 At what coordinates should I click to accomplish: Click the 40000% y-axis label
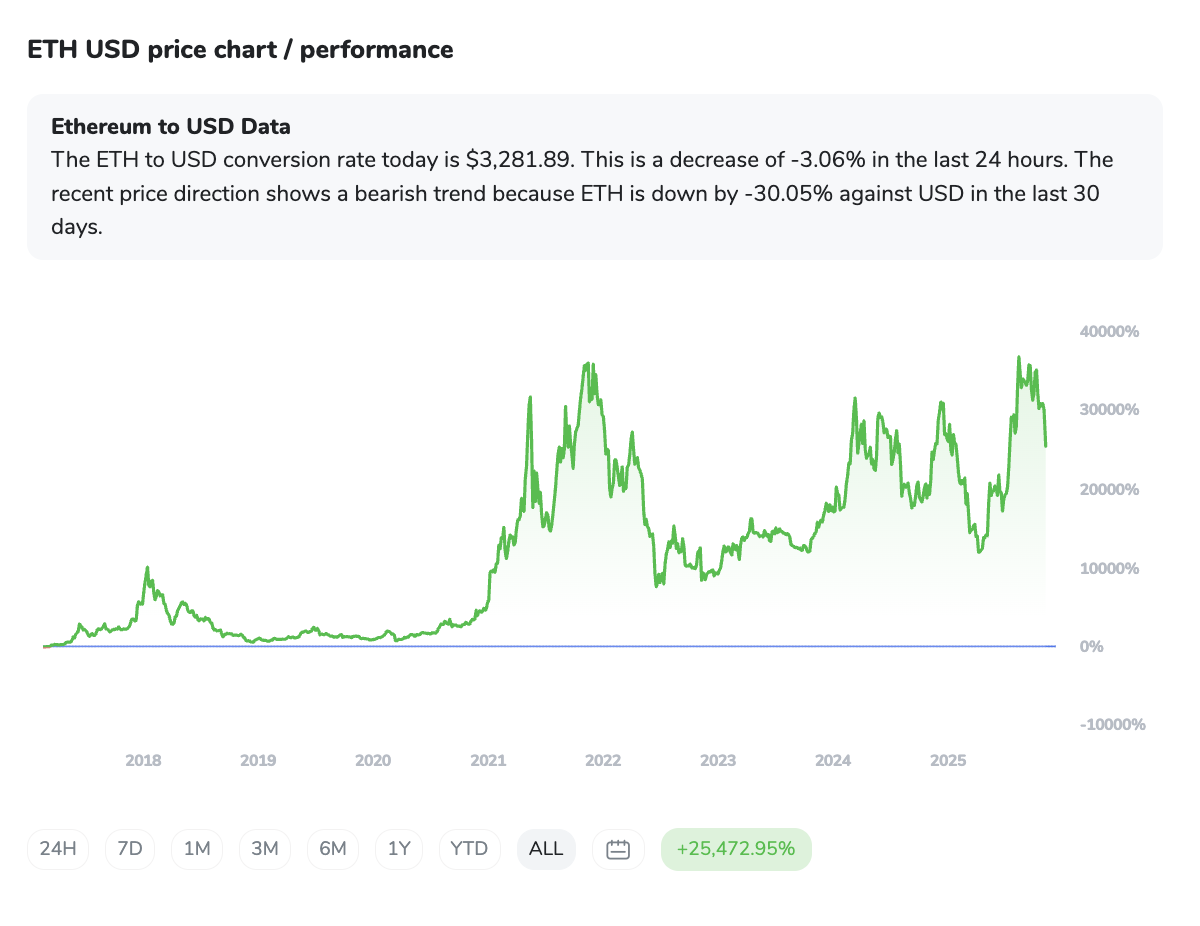1110,332
